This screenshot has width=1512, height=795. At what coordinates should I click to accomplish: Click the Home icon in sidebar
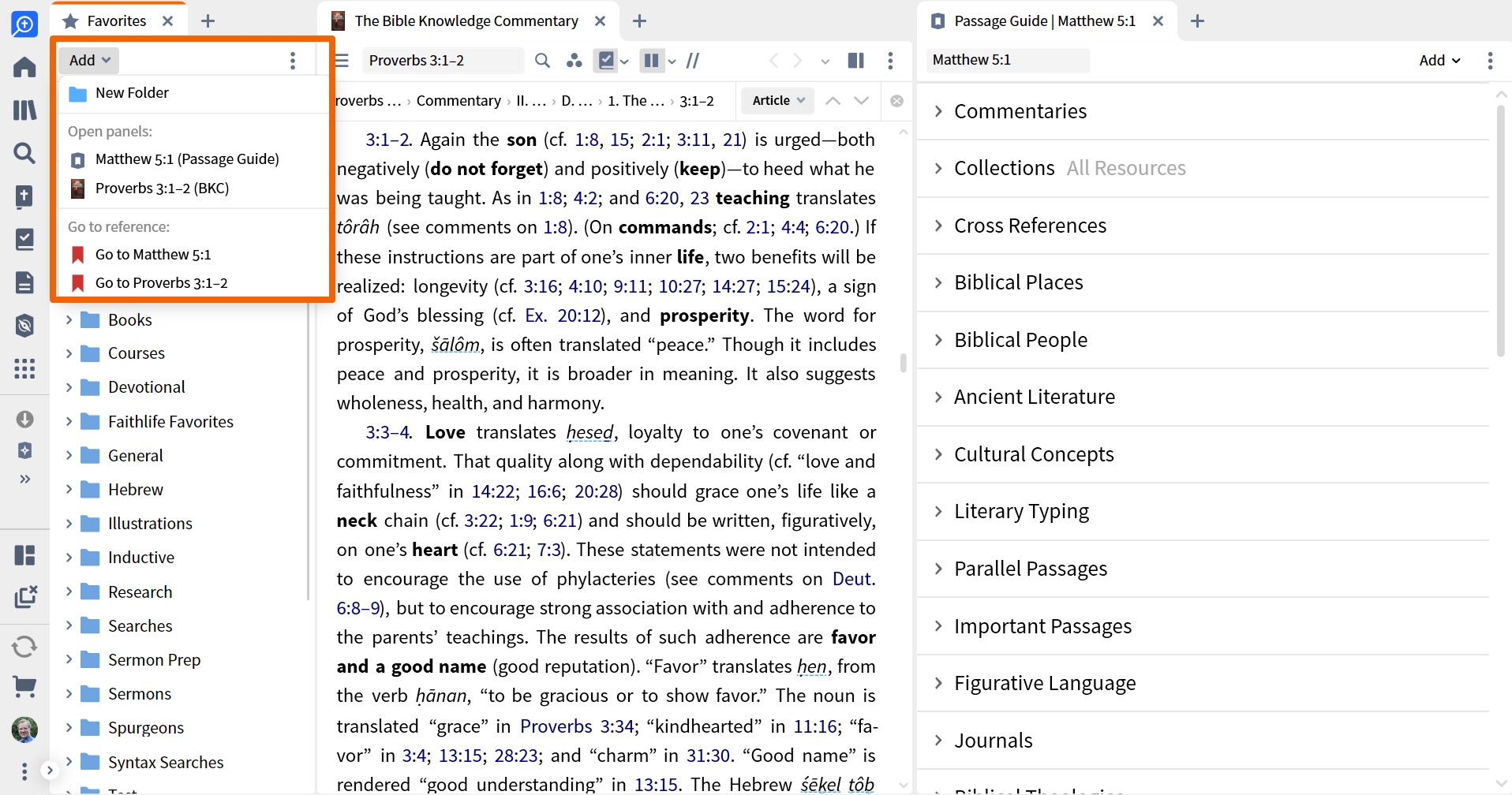coord(24,67)
